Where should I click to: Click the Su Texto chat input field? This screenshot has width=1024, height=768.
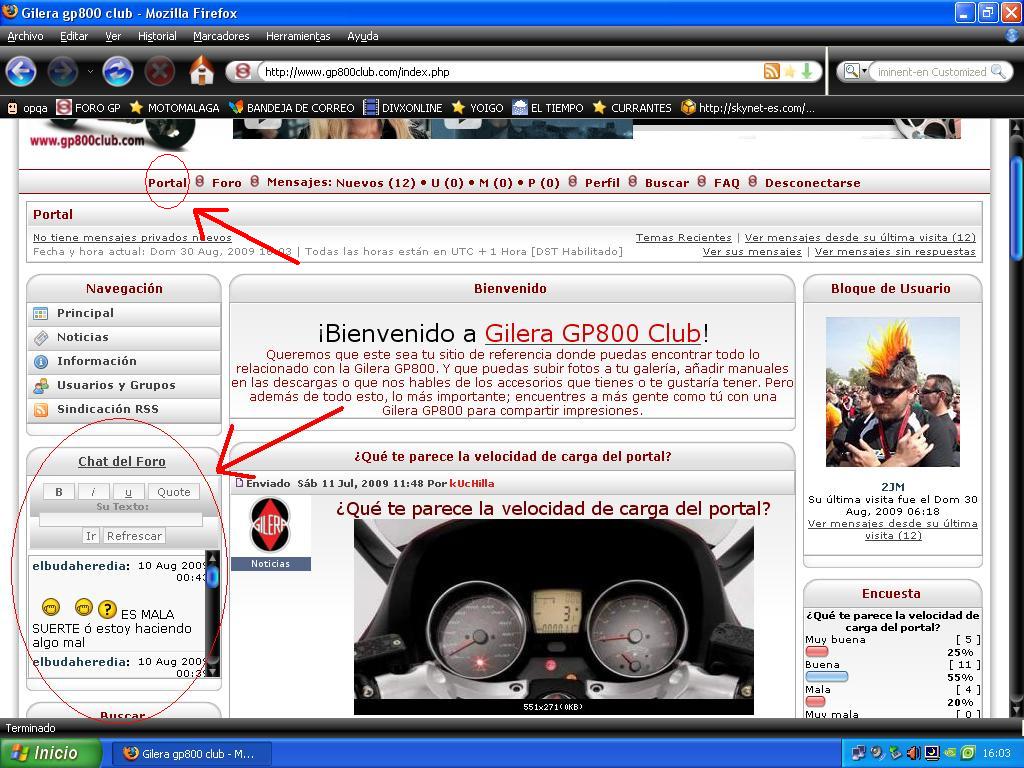121,520
